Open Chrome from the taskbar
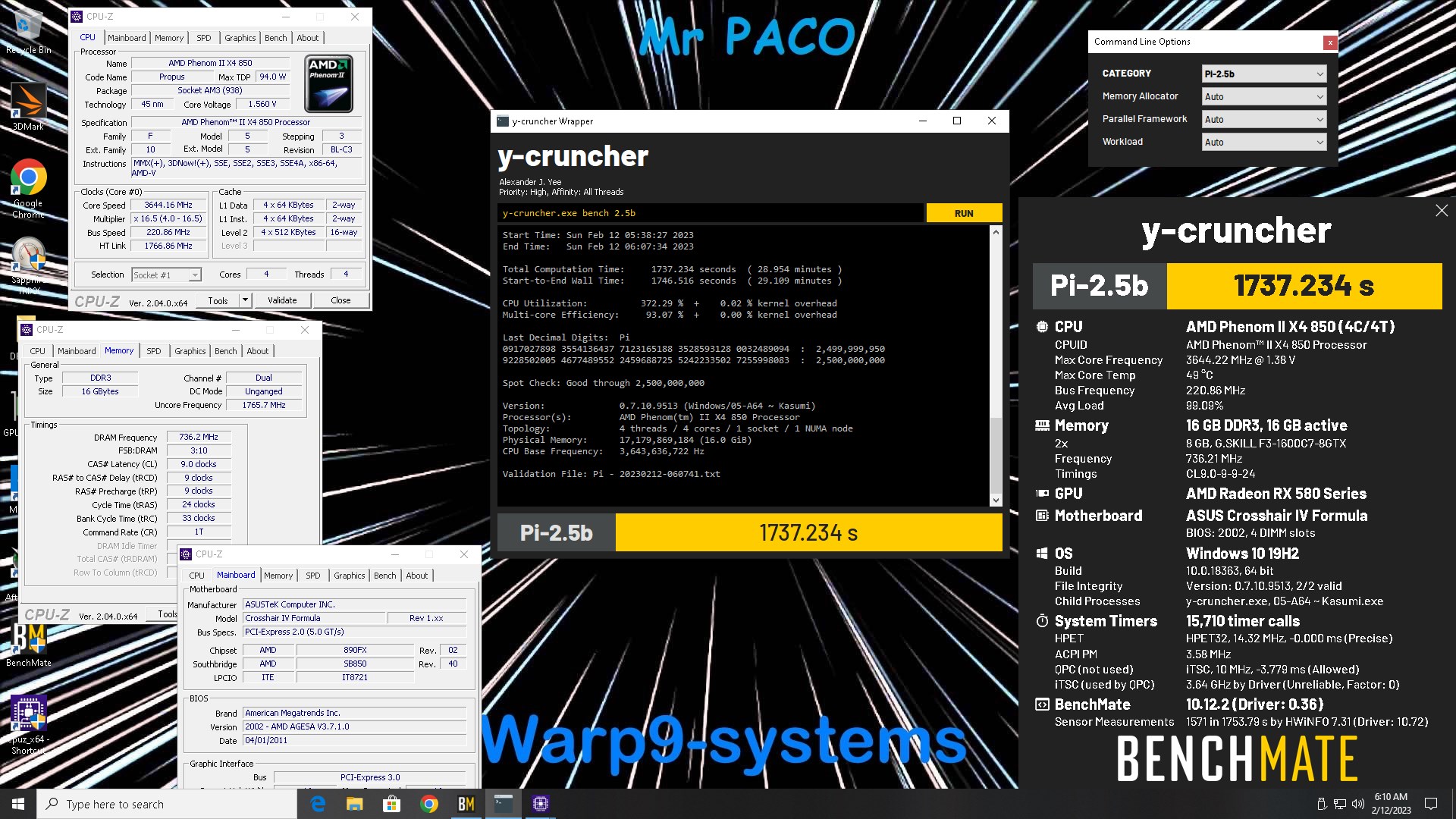1456x819 pixels. (x=429, y=804)
